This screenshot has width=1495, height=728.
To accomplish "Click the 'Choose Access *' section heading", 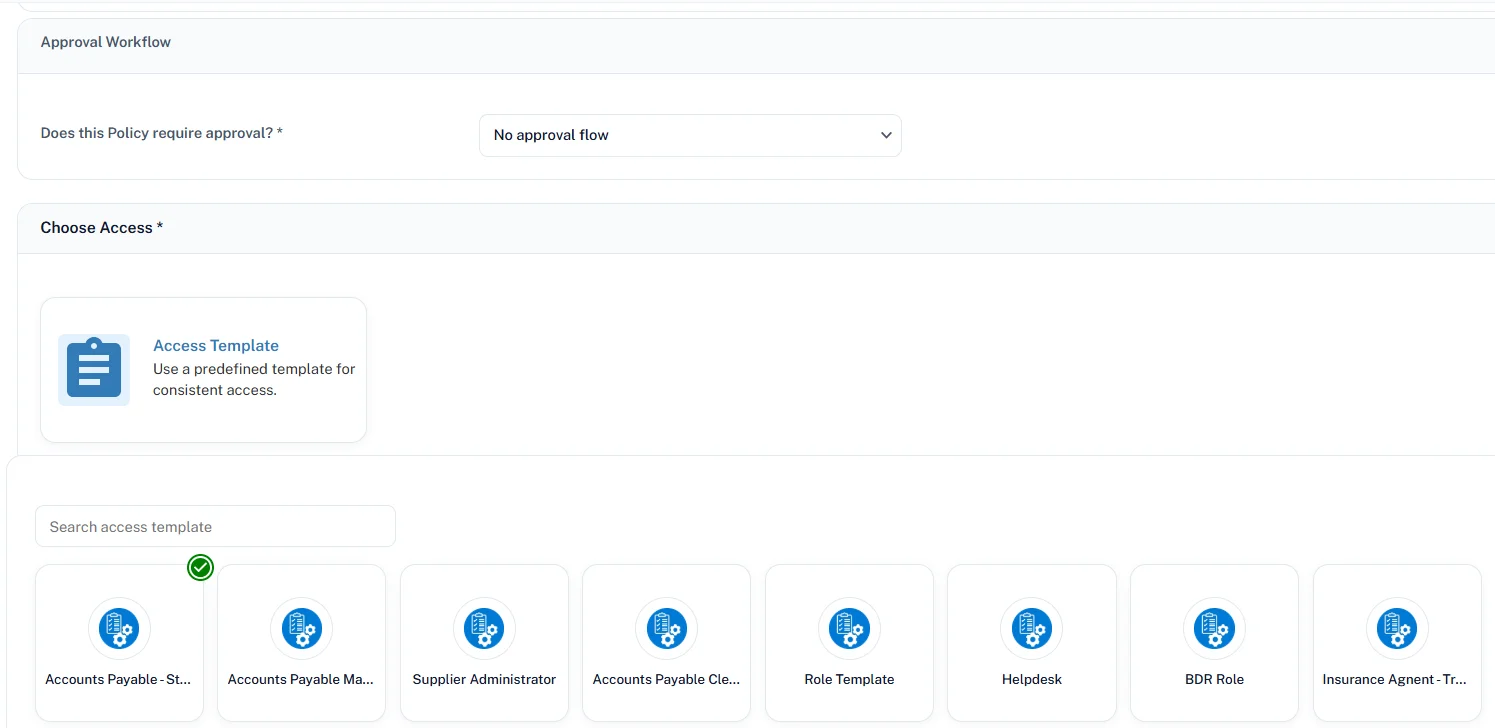I will click(101, 228).
